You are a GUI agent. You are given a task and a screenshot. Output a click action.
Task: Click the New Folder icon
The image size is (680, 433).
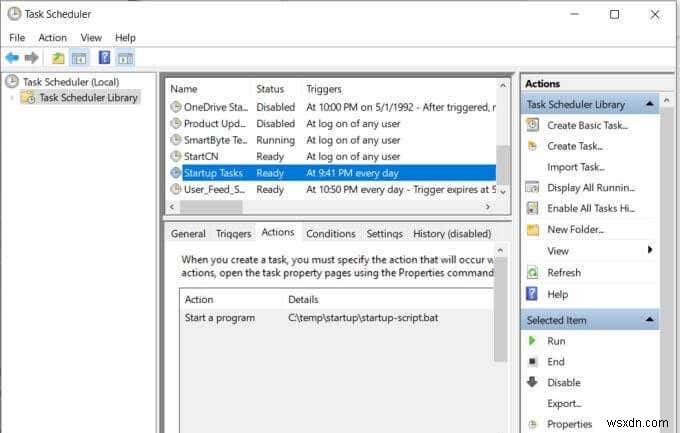533,229
